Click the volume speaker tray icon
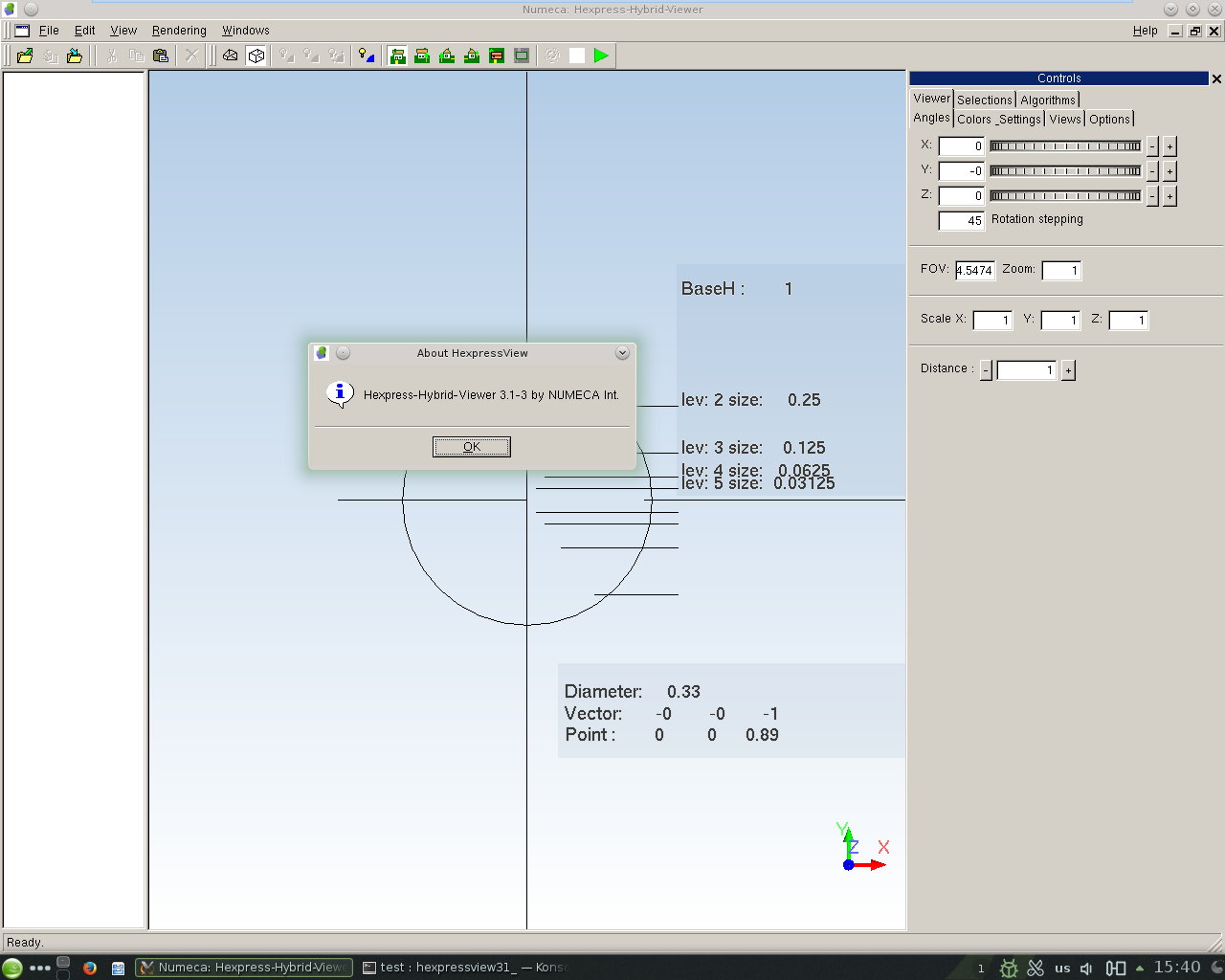1225x980 pixels. tap(1086, 969)
